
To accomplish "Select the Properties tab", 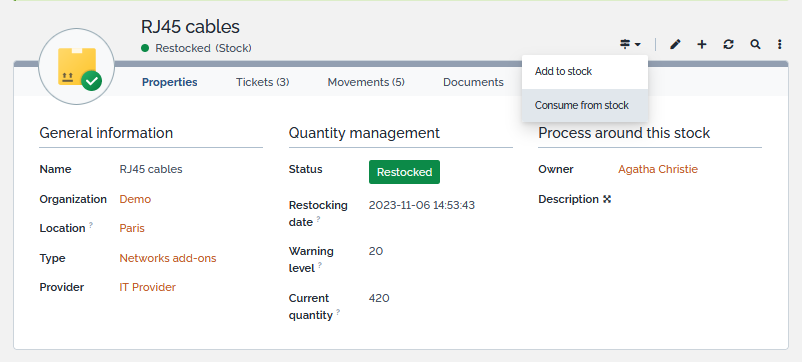I will pyautogui.click(x=170, y=82).
